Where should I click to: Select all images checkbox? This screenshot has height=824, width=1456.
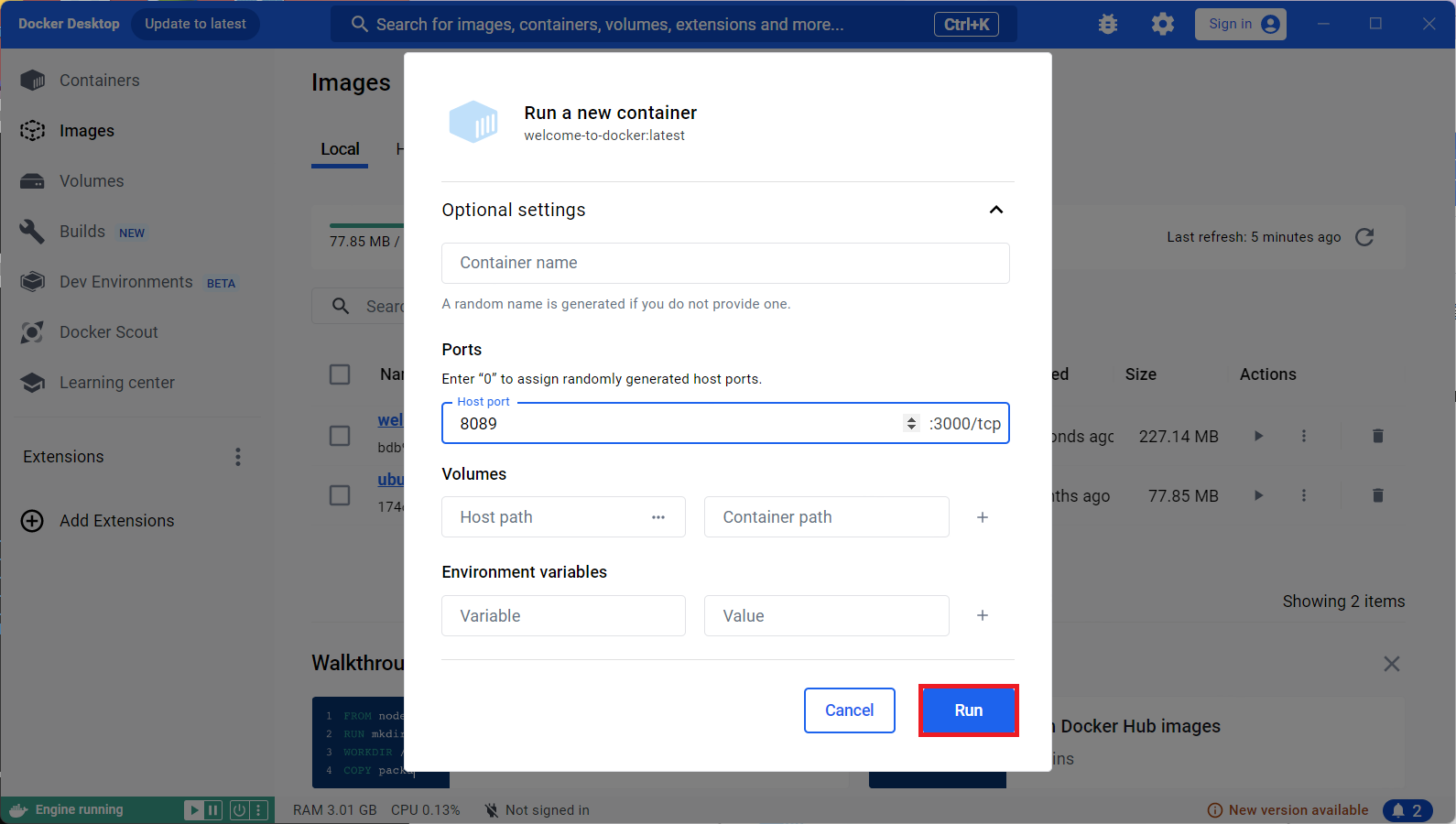(340, 374)
